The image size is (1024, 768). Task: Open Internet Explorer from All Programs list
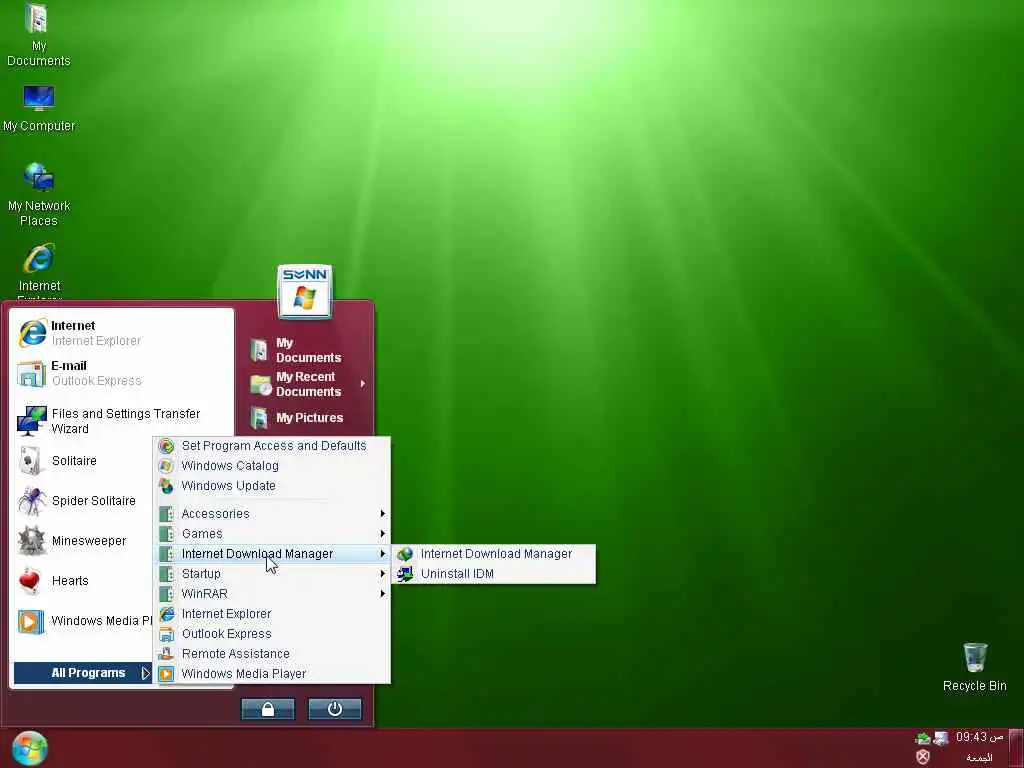coord(272,614)
